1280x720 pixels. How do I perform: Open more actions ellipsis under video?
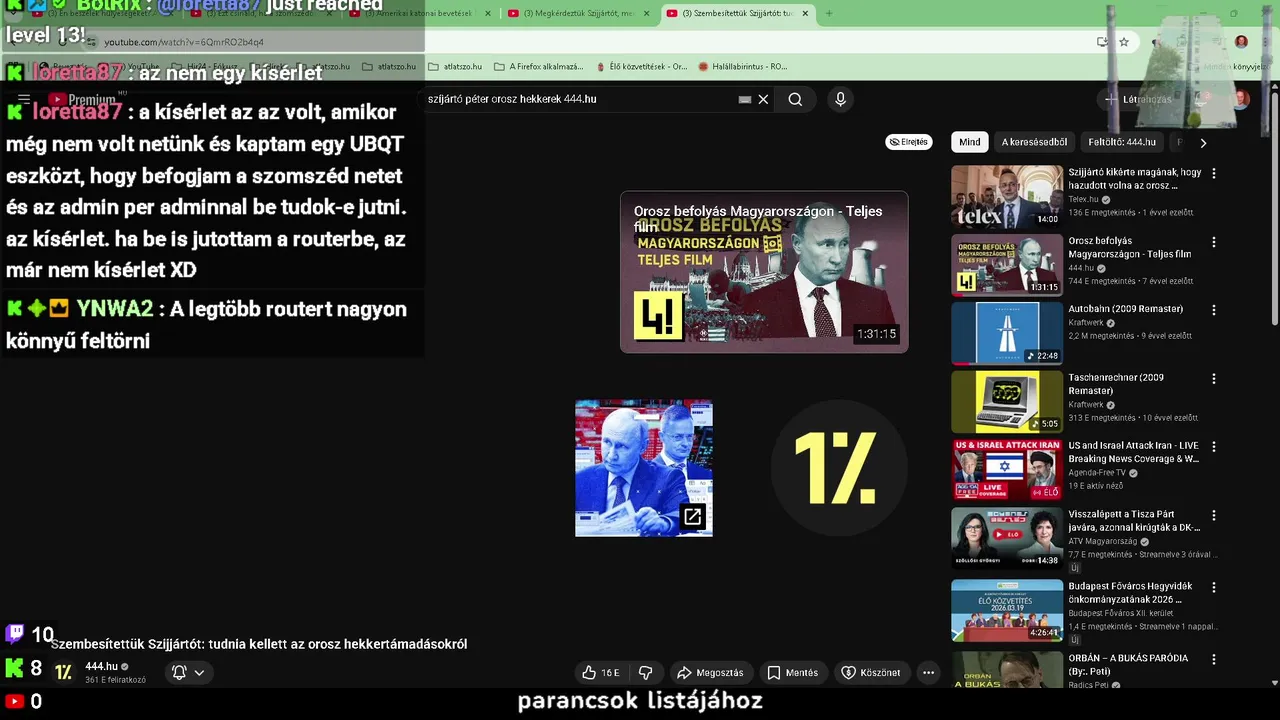[x=928, y=673]
